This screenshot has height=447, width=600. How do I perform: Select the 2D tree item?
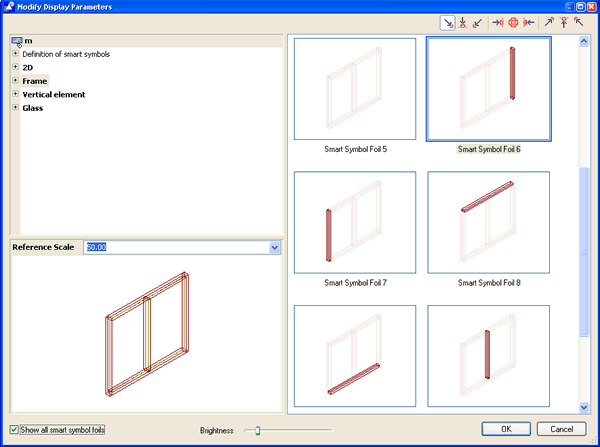[28, 68]
